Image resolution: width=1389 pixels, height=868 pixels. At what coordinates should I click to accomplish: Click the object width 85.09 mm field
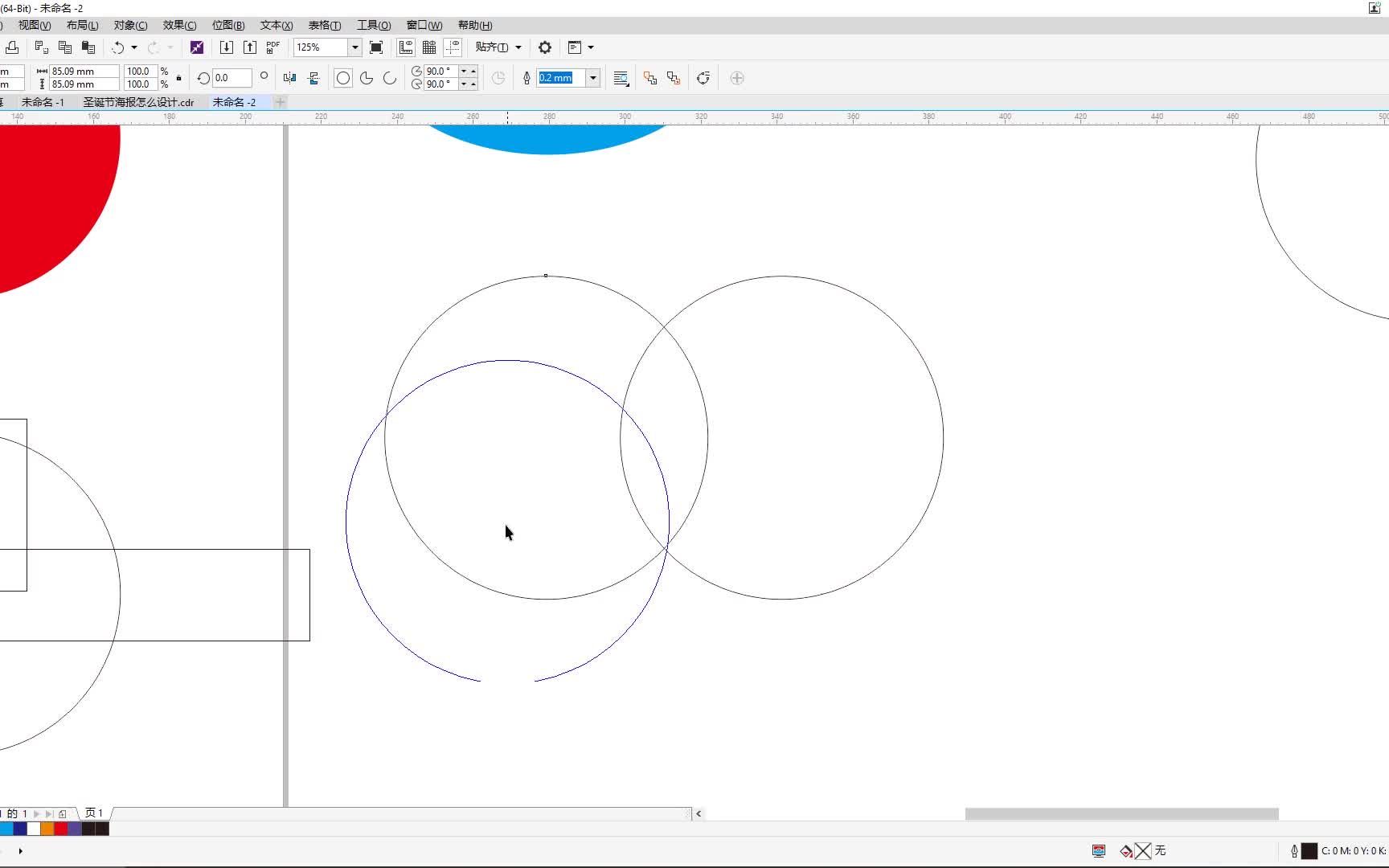coord(84,72)
